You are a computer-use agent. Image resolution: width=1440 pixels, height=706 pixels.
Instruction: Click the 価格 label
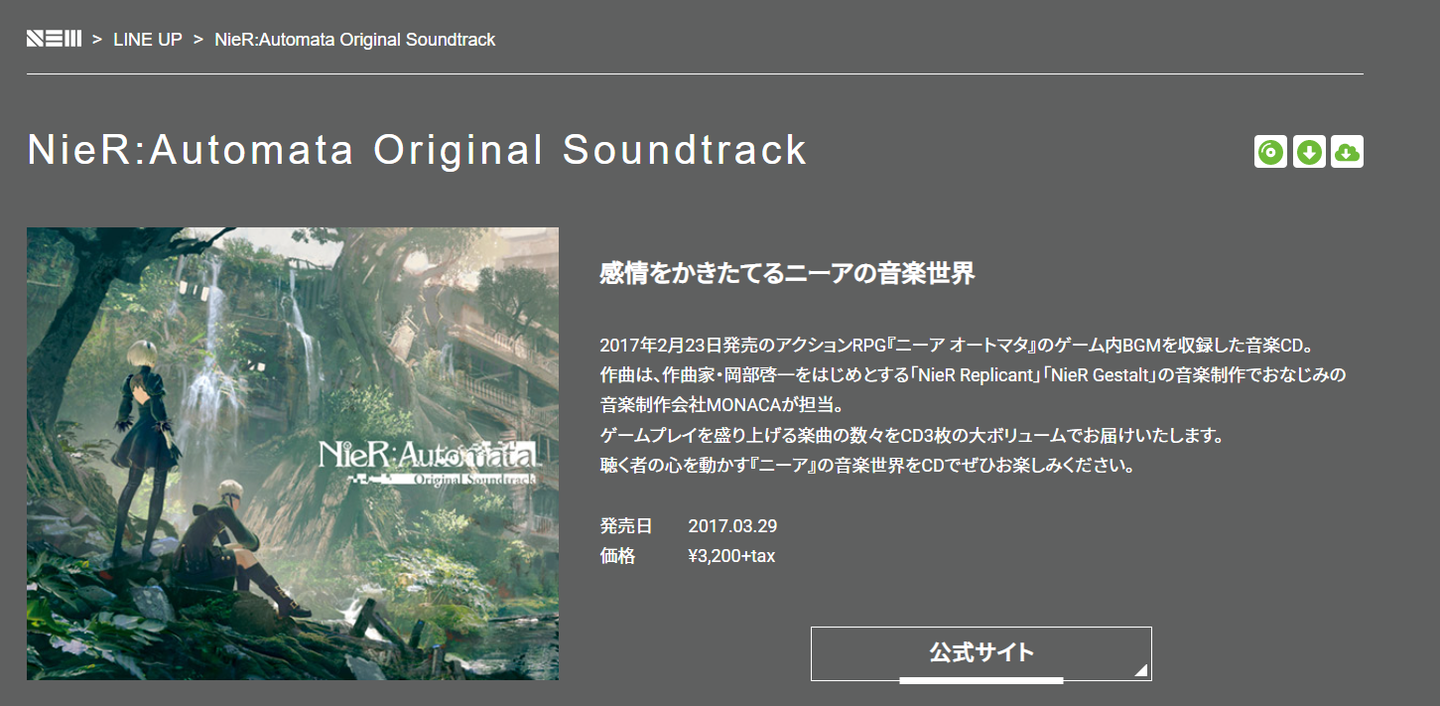click(617, 556)
